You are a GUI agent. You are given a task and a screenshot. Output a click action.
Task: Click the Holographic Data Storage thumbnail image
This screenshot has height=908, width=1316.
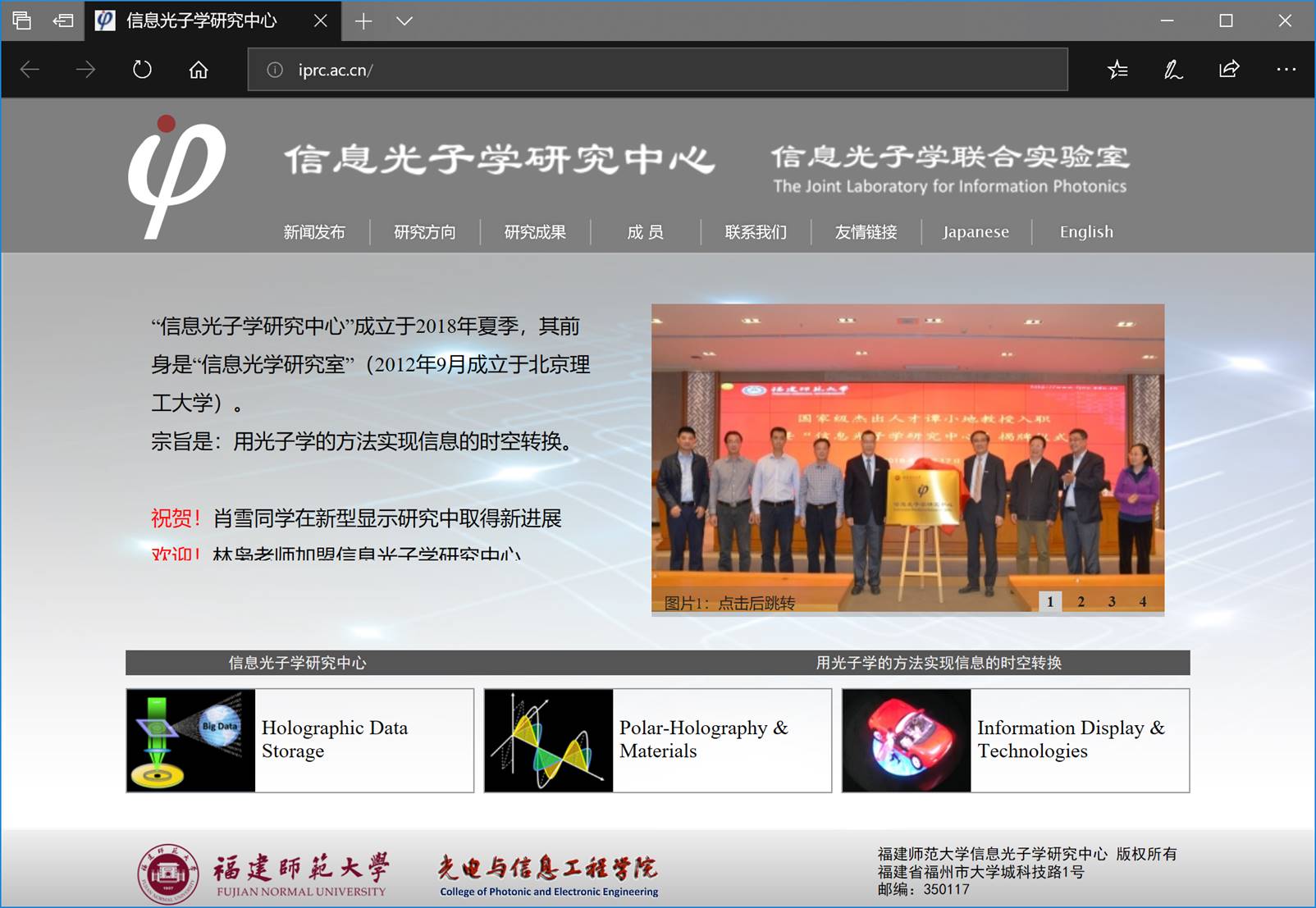tap(190, 741)
